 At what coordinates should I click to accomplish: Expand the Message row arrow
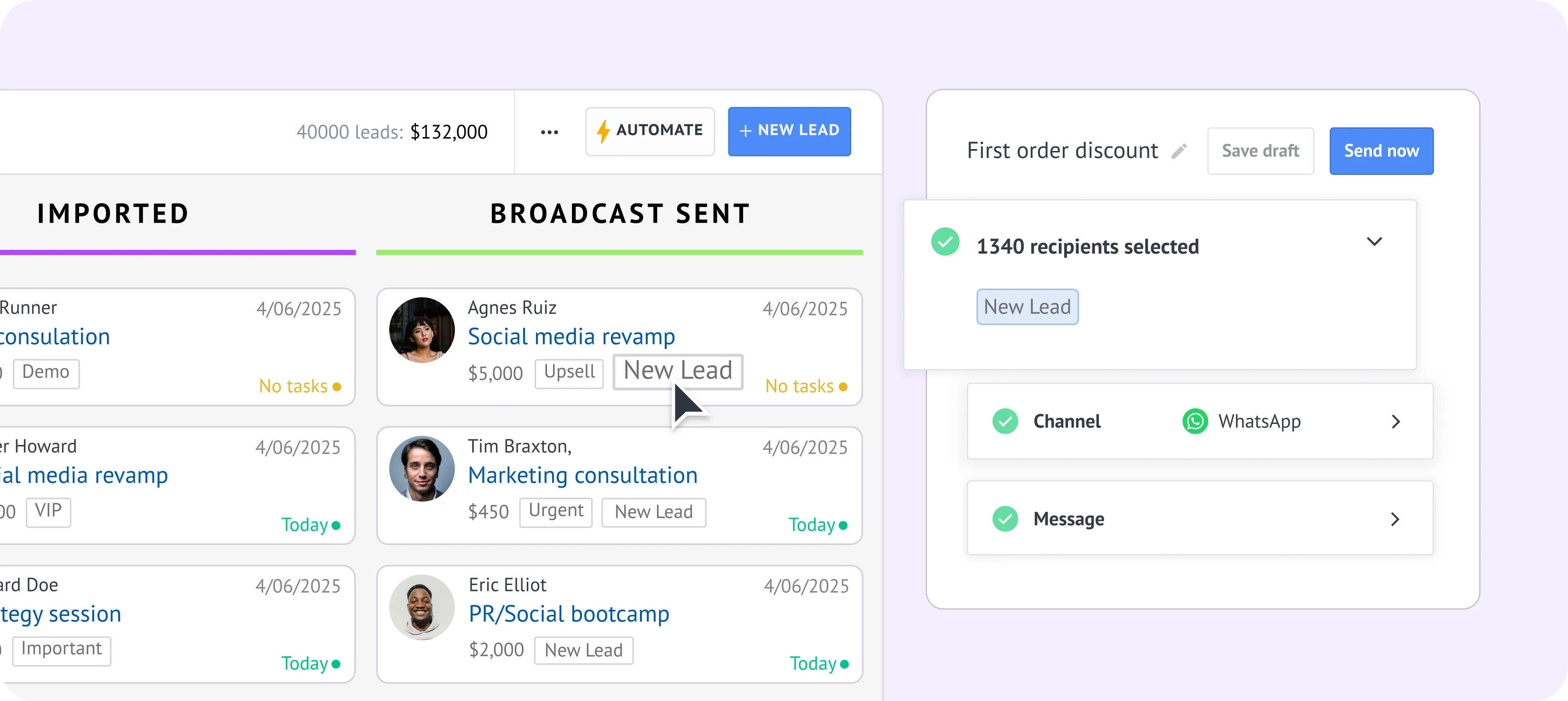click(1396, 519)
